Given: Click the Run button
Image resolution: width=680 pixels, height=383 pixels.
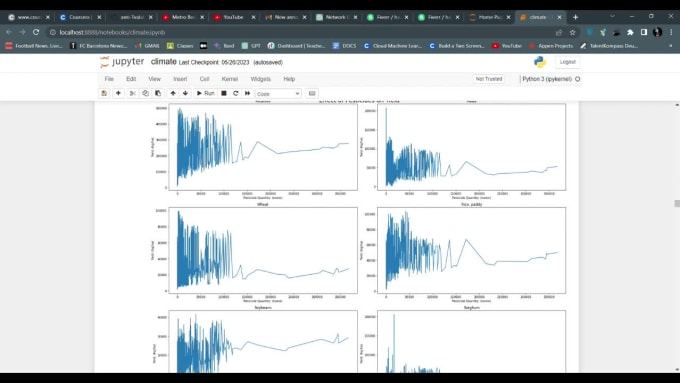Looking at the screenshot, I should 206,93.
